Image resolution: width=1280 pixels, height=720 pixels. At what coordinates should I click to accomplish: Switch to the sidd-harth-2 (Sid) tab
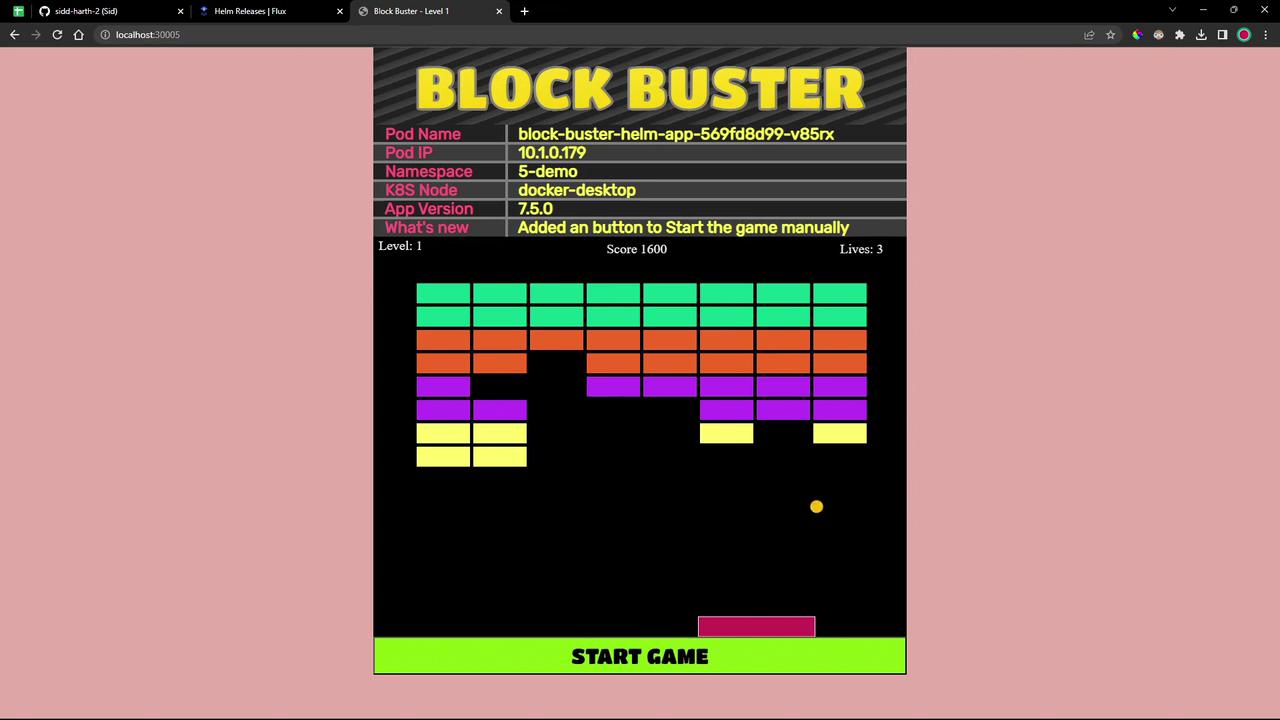point(110,11)
